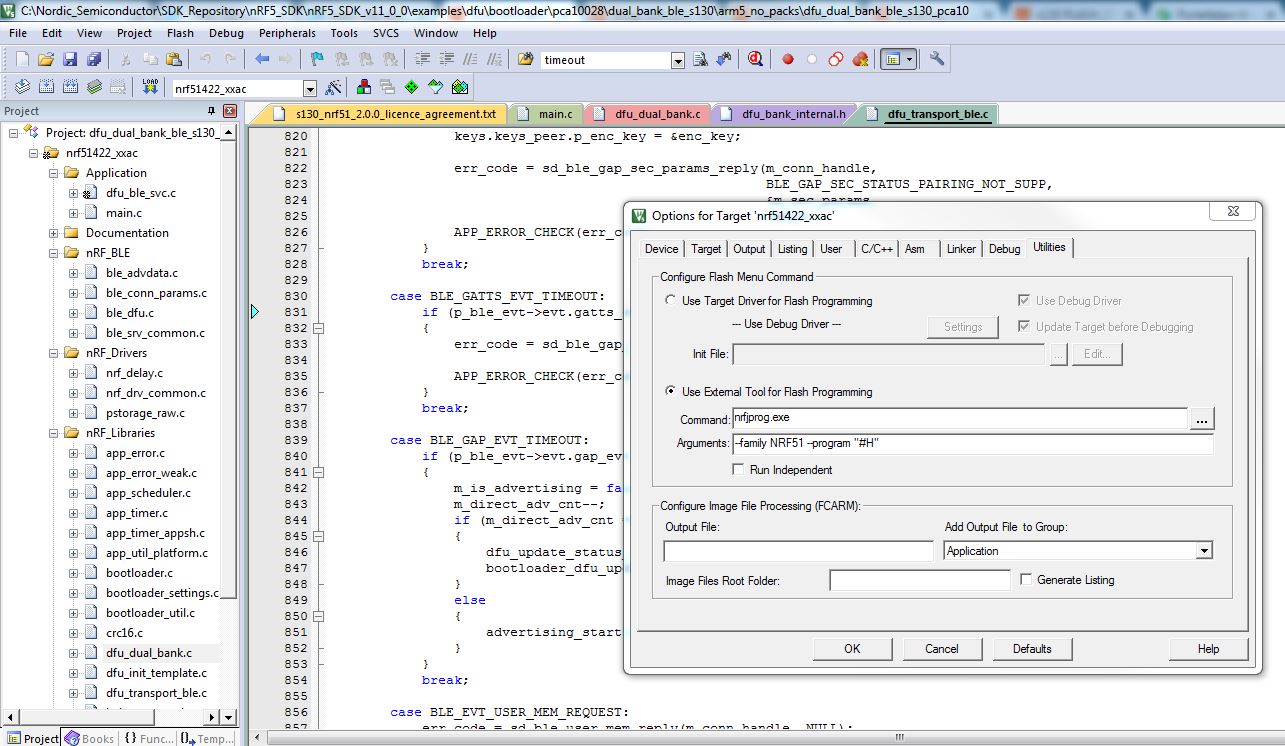Insert a breakpoint using the red dot icon
Viewport: 1285px width, 746px height.
coord(788,60)
